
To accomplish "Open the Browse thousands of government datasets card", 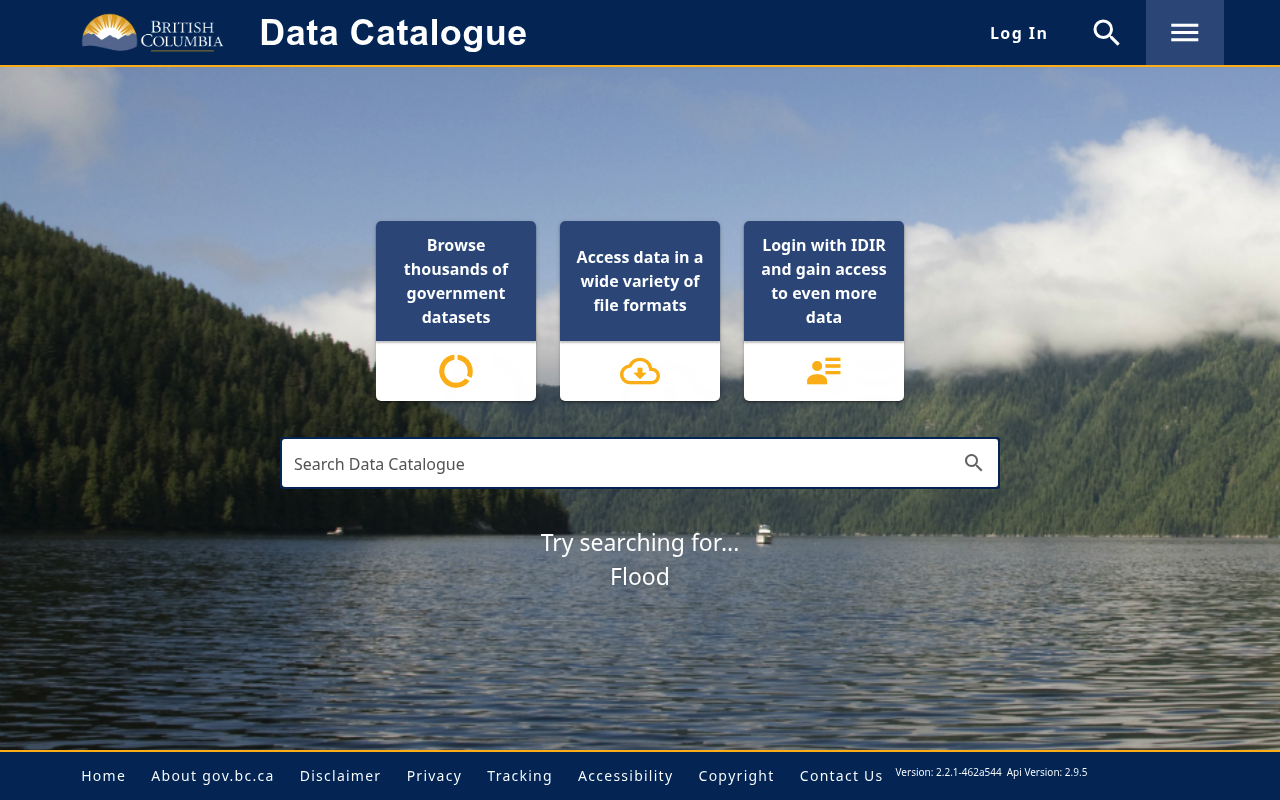I will point(456,311).
